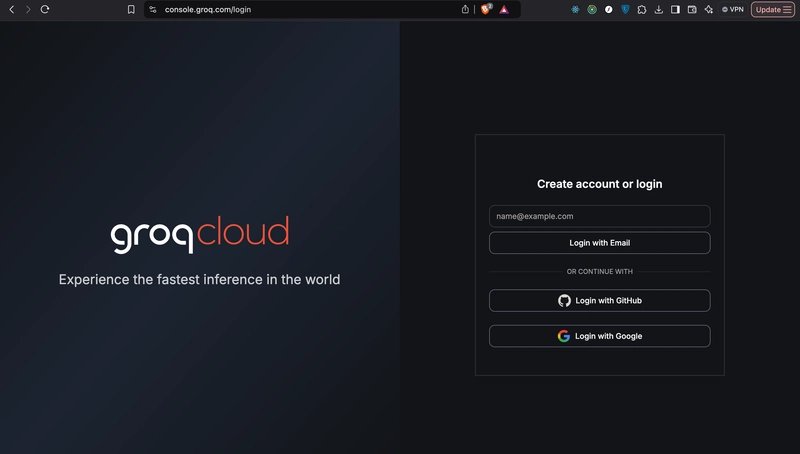Sign in using Login with Google

(x=599, y=336)
